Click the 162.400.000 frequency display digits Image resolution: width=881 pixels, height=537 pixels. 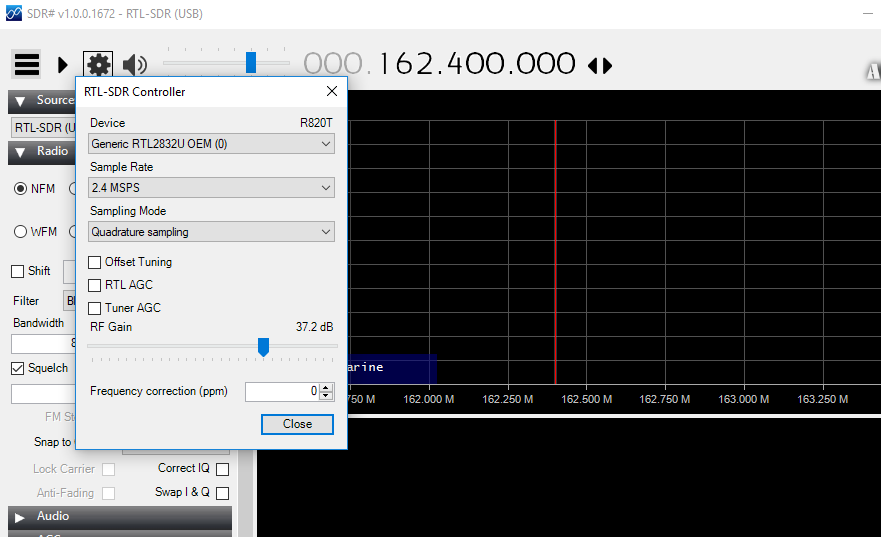(477, 63)
